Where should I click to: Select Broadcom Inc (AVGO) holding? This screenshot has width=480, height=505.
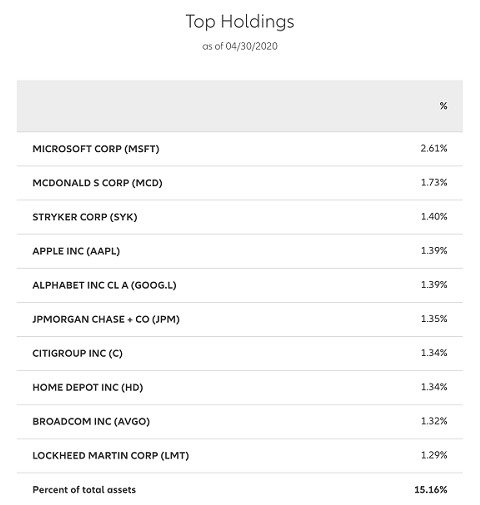point(91,421)
